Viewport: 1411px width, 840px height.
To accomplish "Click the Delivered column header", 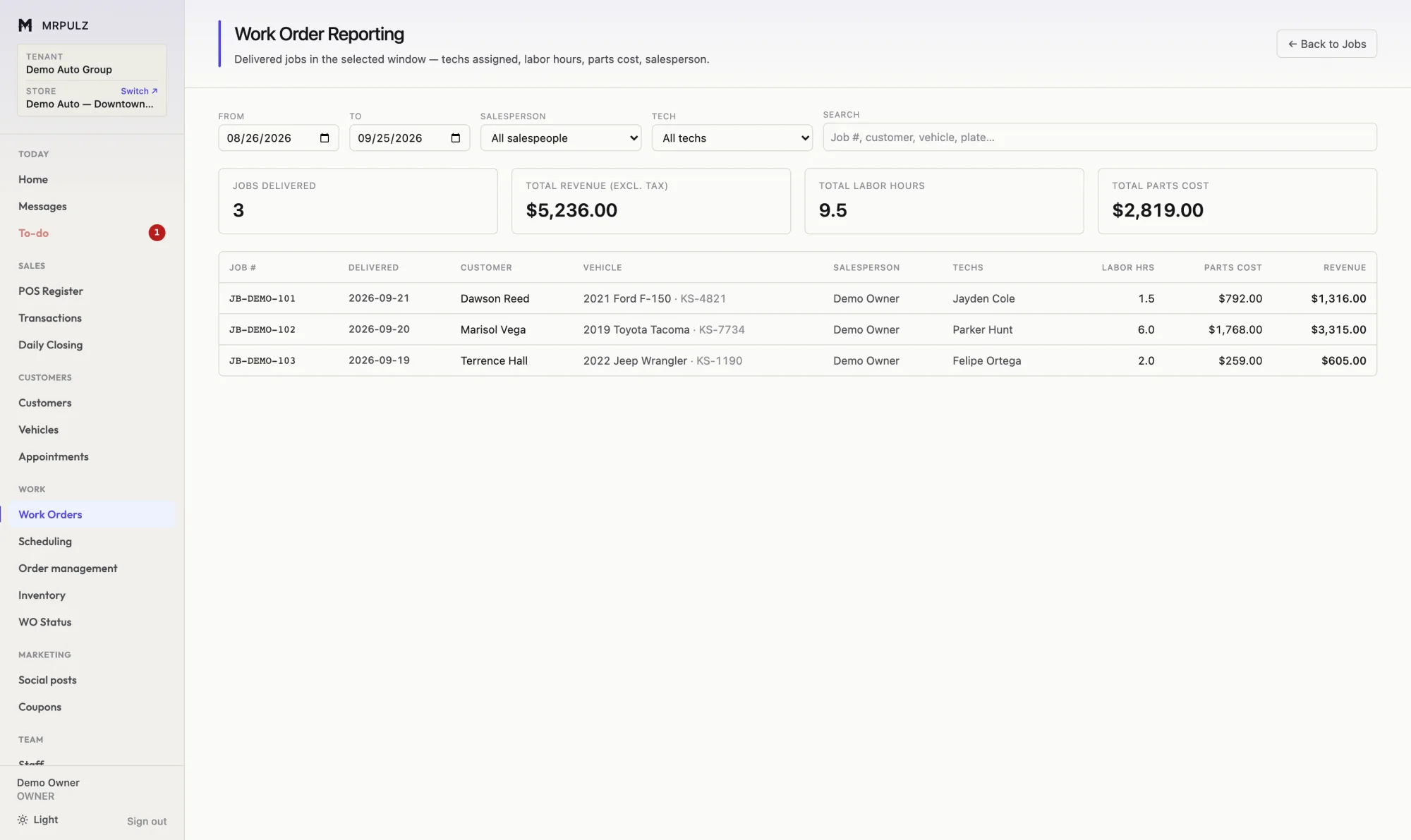I will 373,267.
